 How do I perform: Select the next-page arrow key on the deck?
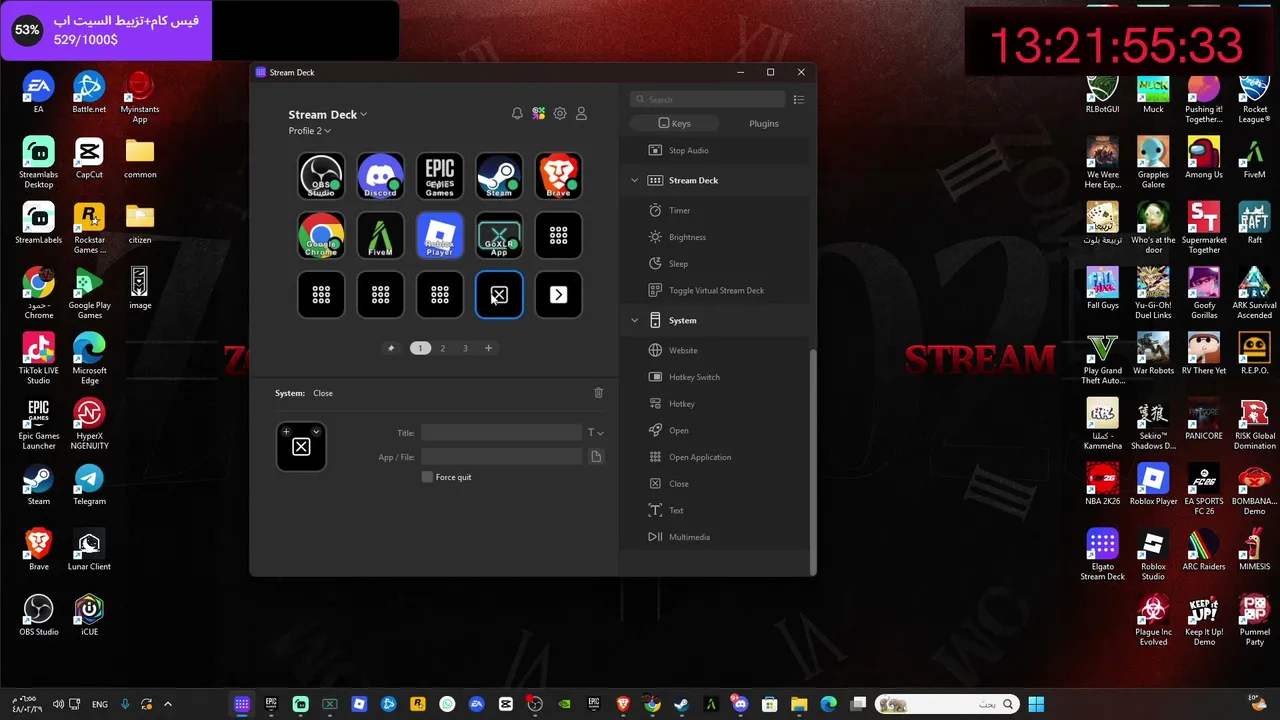[x=558, y=294]
